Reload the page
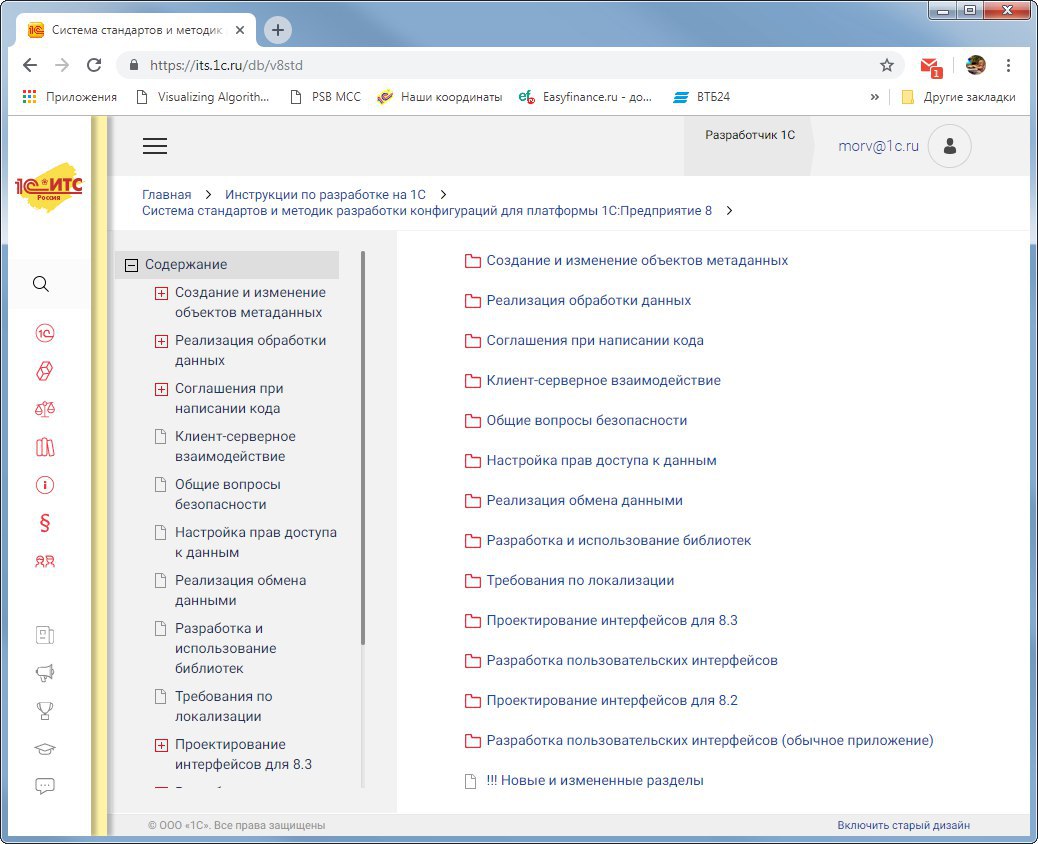The height and width of the screenshot is (844, 1038). (x=94, y=65)
